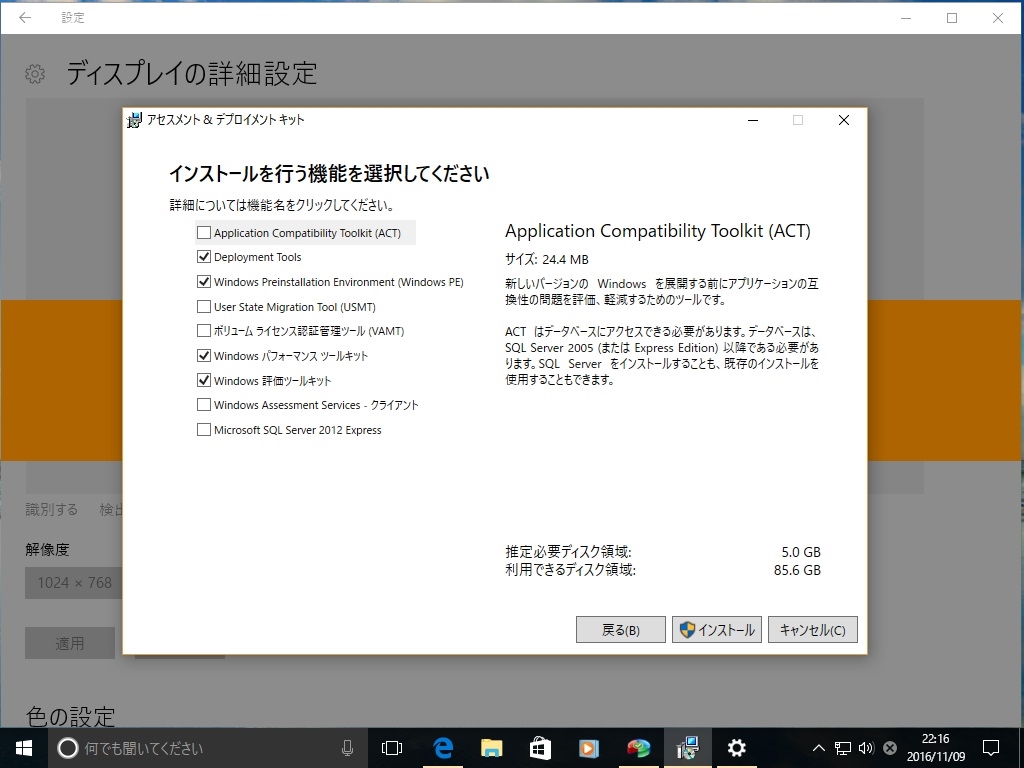Screen dimensions: 1024x768
Task: Open Task View from taskbar
Action: point(392,748)
